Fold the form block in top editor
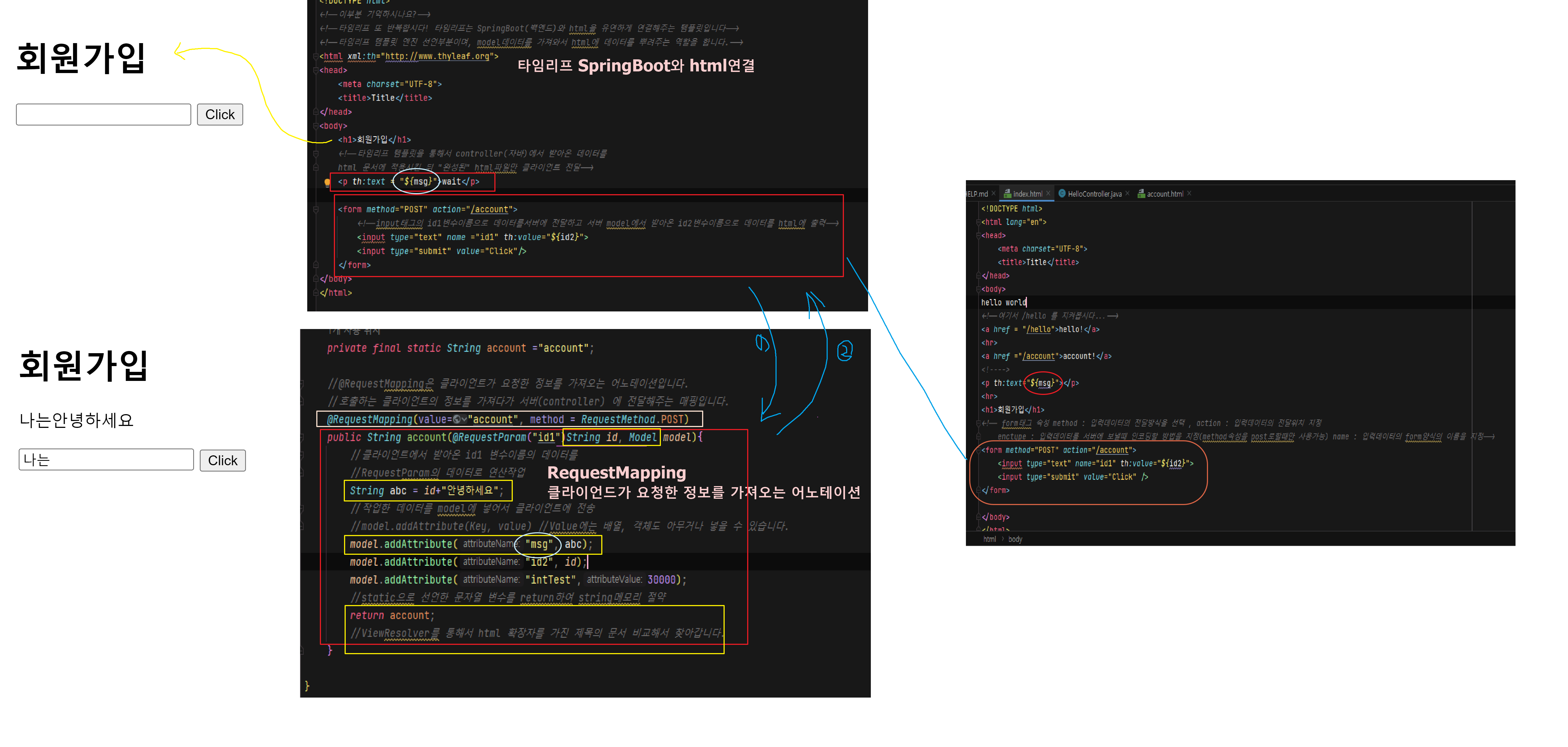The image size is (1568, 747). click(316, 209)
